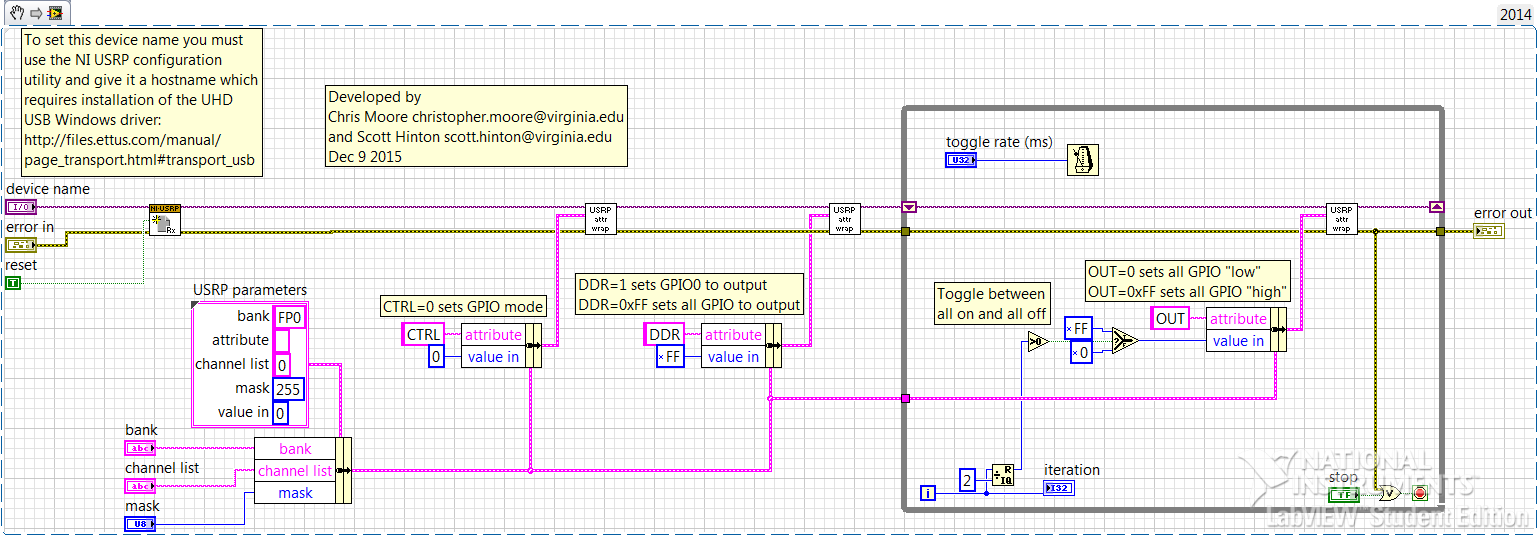Image resolution: width=1538 pixels, height=536 pixels.
Task: Select the error in cluster terminal
Action: coord(20,245)
